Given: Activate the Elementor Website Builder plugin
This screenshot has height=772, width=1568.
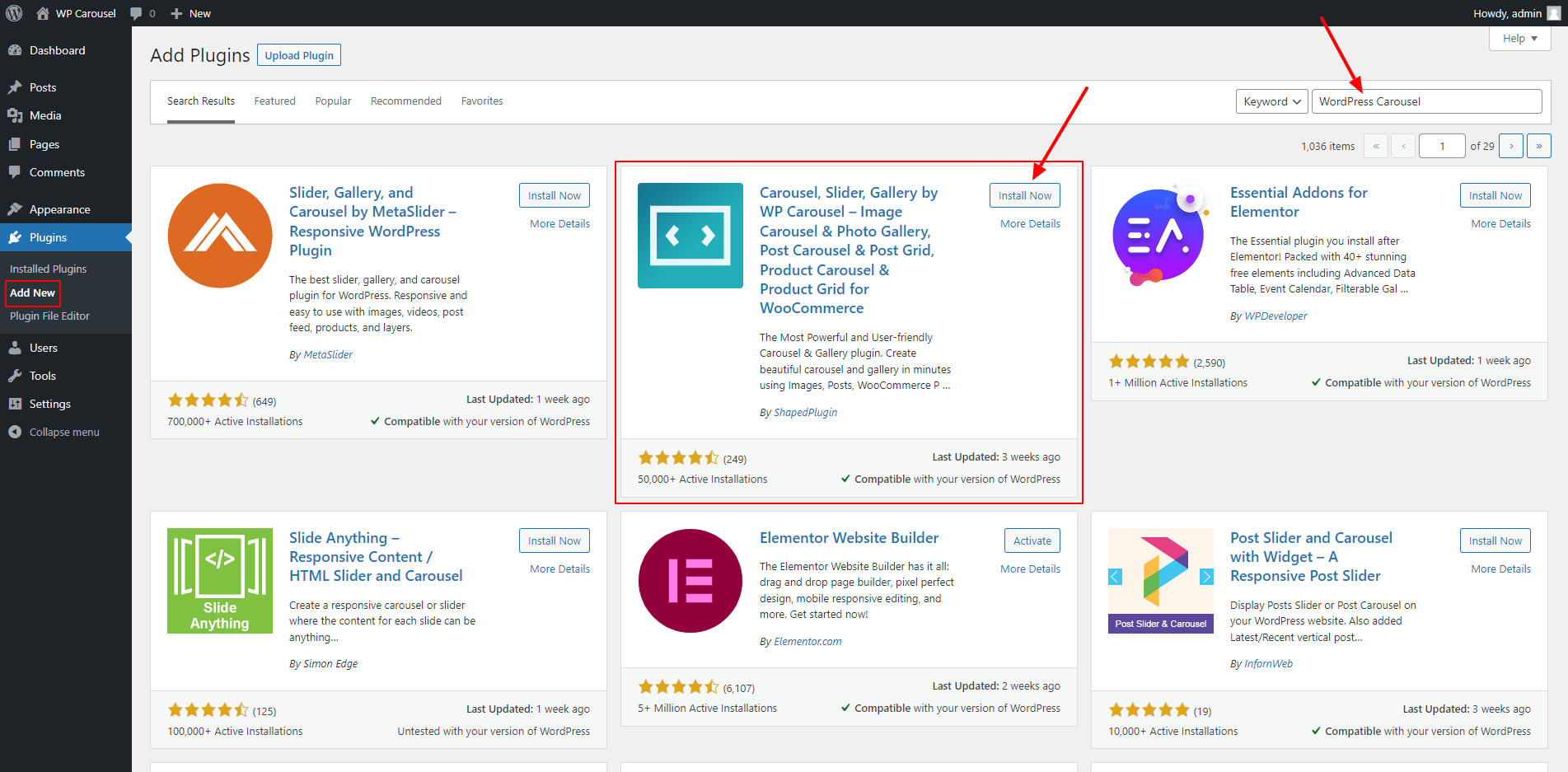Looking at the screenshot, I should coord(1032,540).
